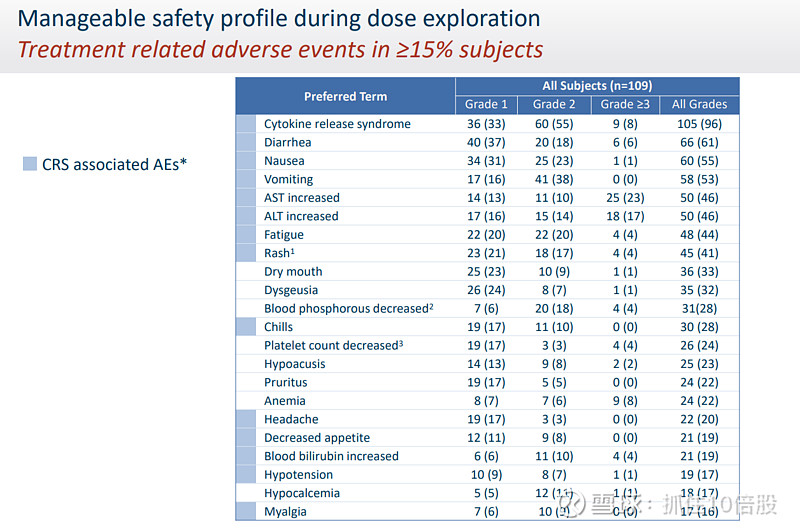The image size is (800, 529).
Task: Click the 'Manageable safety profile' slide title
Action: [279, 19]
